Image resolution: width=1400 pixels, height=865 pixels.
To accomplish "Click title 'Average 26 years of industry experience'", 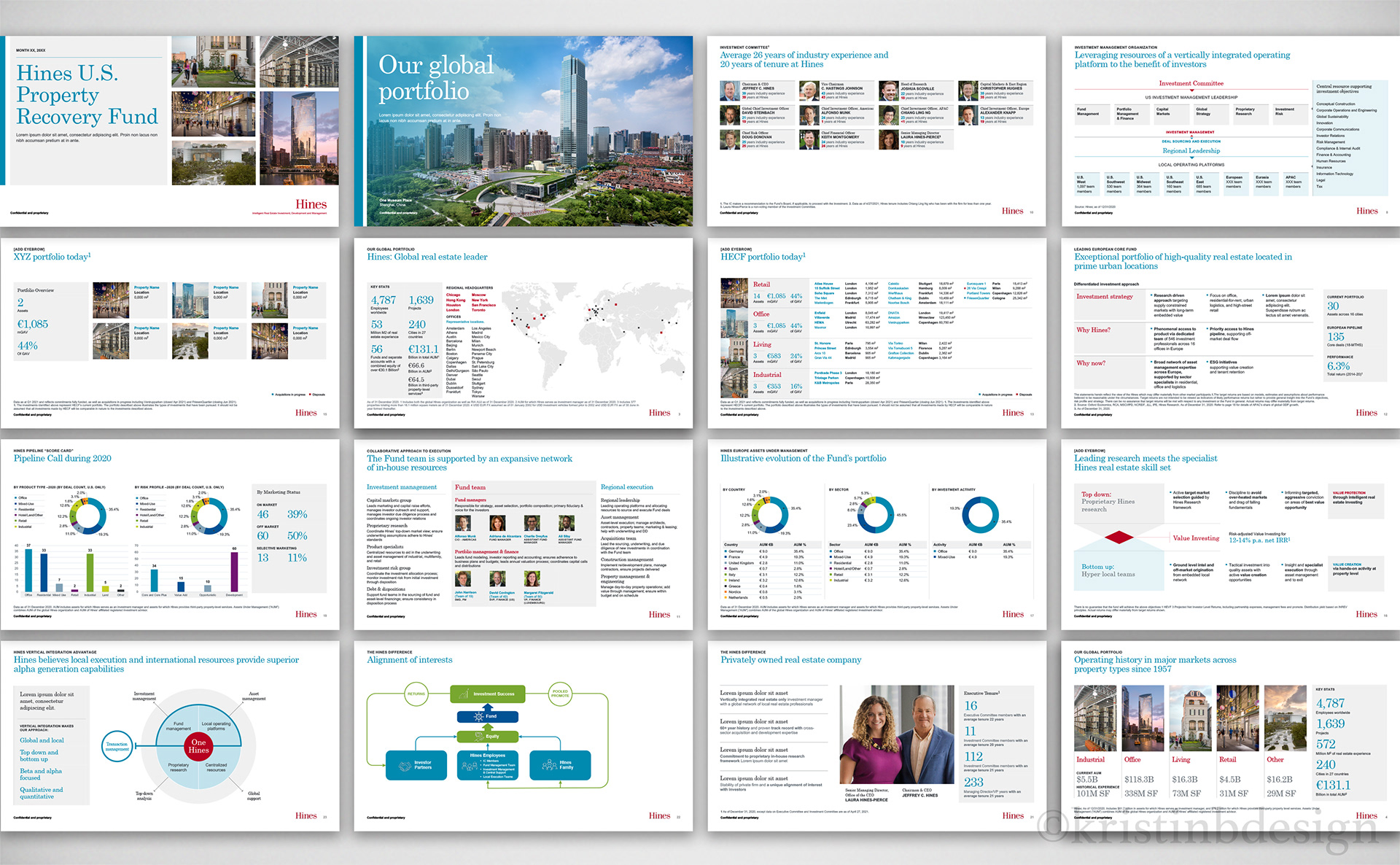I will (x=804, y=59).
